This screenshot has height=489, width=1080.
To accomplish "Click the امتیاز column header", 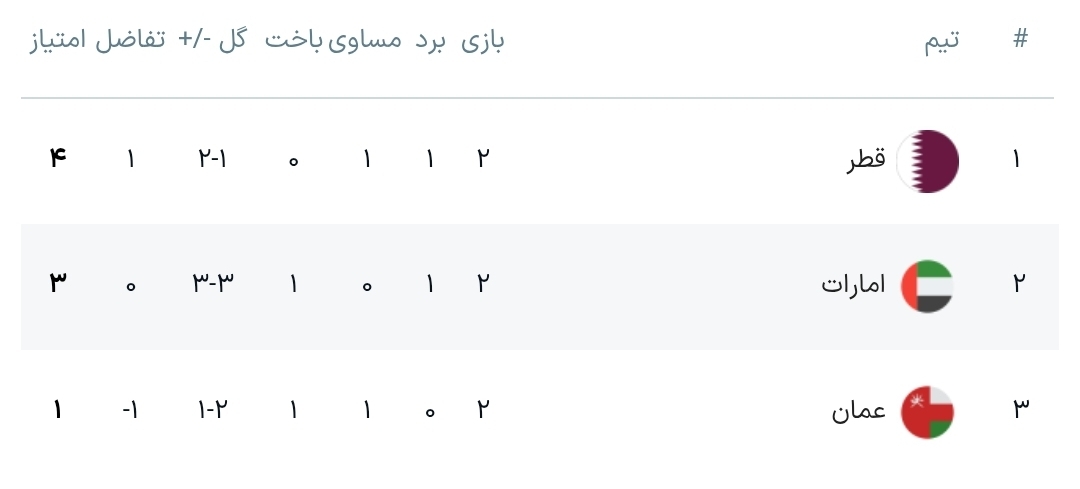I will point(59,41).
